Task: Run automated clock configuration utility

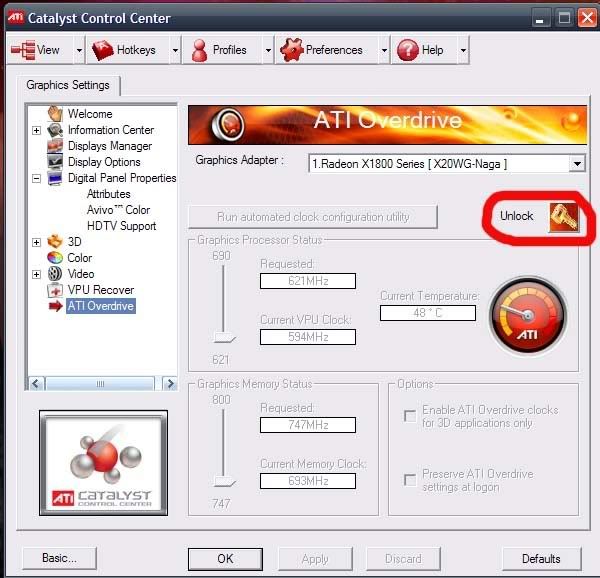Action: click(313, 217)
